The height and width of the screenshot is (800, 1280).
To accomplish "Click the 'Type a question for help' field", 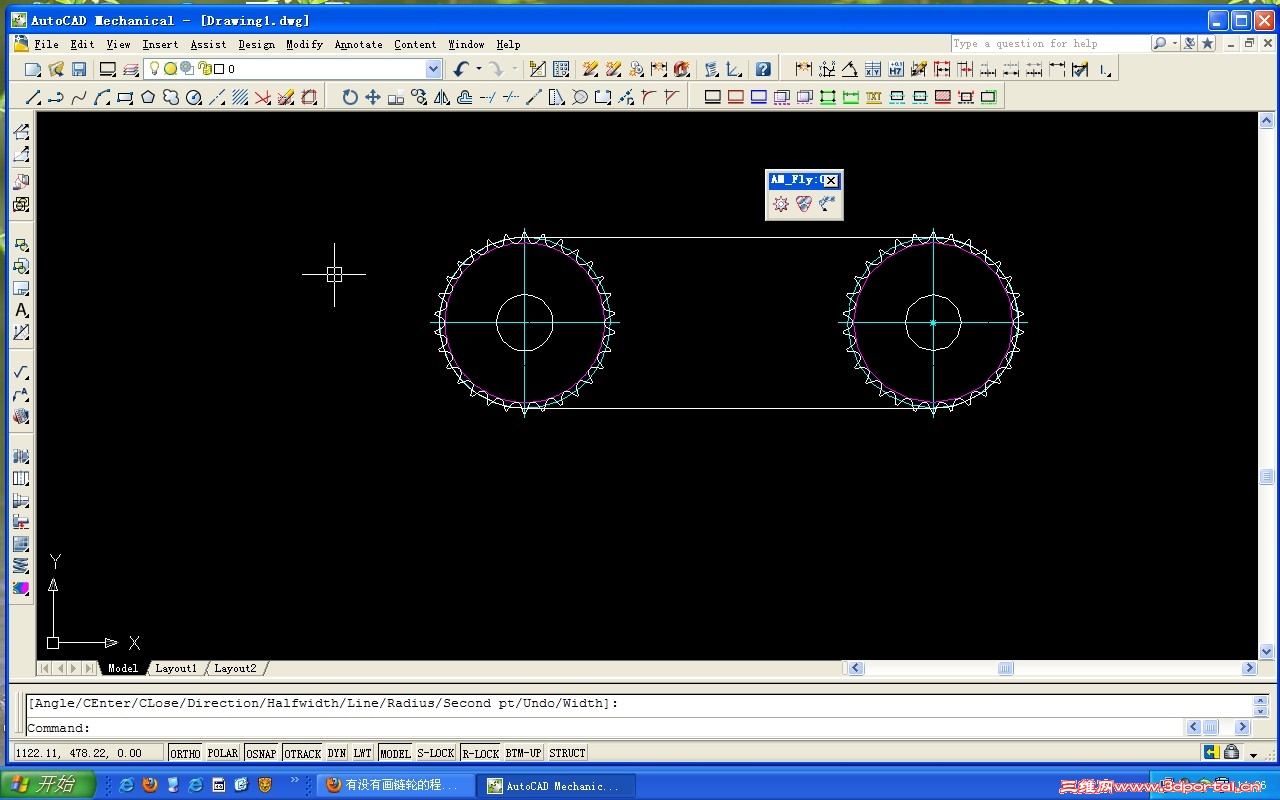I will [x=1049, y=44].
